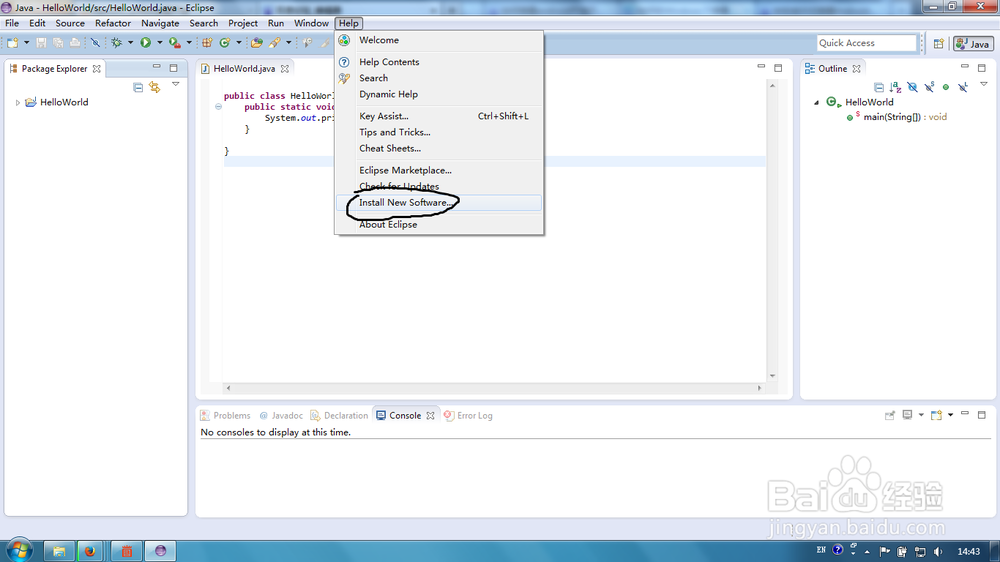Select the HelloWorld.java editor tab
This screenshot has height=562, width=1000.
tap(244, 68)
